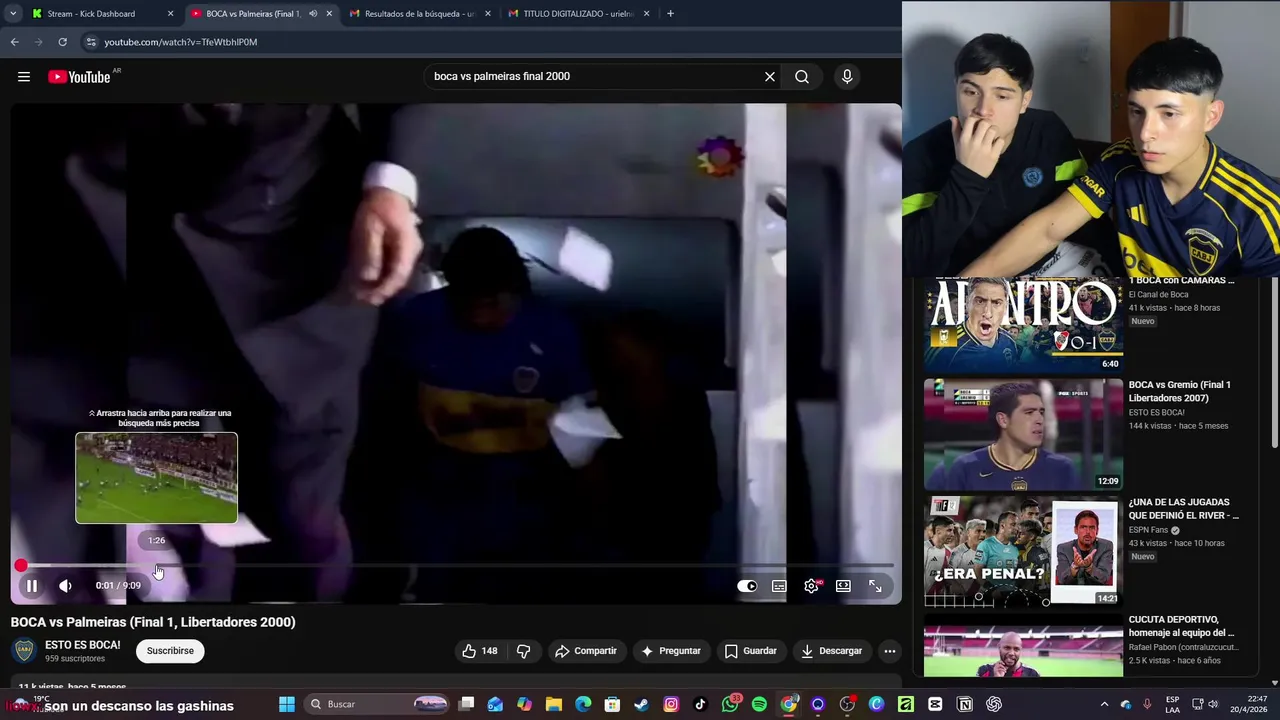Dislike the video
The height and width of the screenshot is (720, 1280).
pos(523,651)
